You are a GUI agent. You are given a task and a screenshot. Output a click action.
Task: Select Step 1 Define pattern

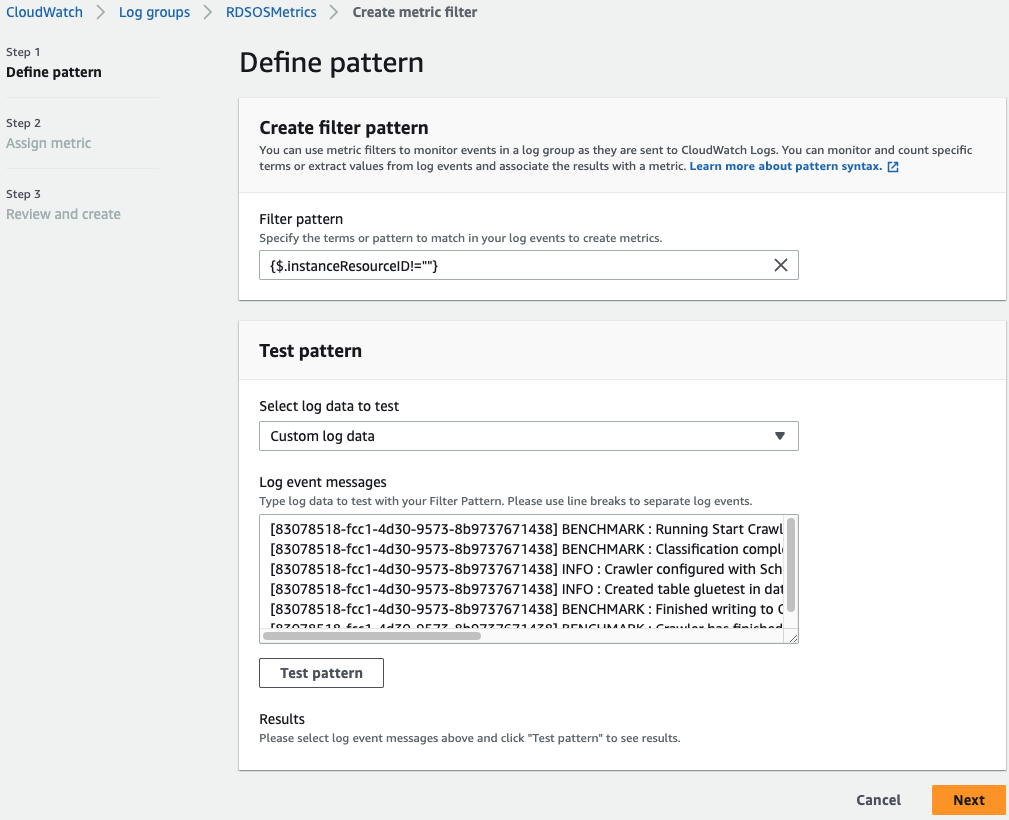click(x=54, y=72)
